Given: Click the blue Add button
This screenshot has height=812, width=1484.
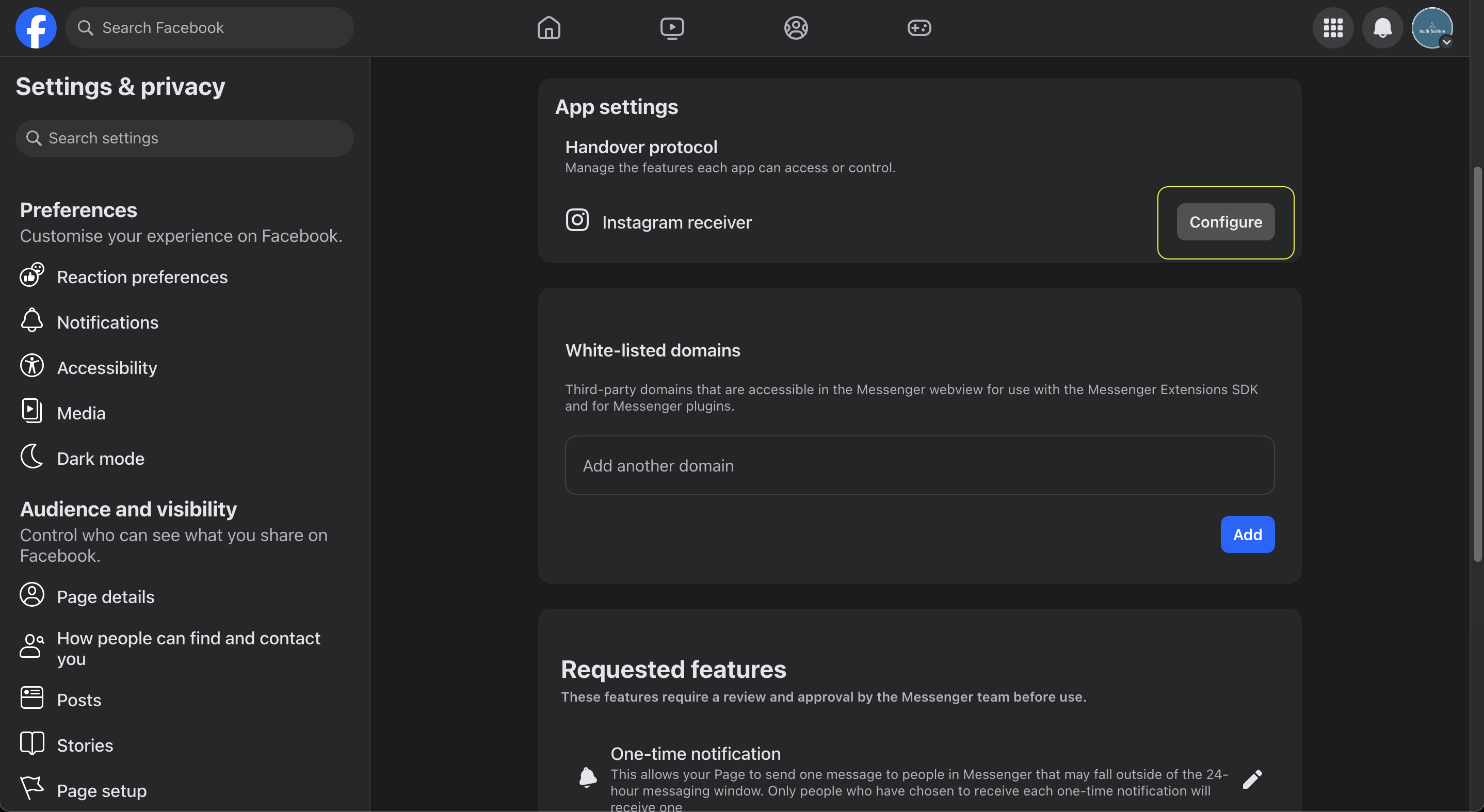Looking at the screenshot, I should click(1247, 534).
